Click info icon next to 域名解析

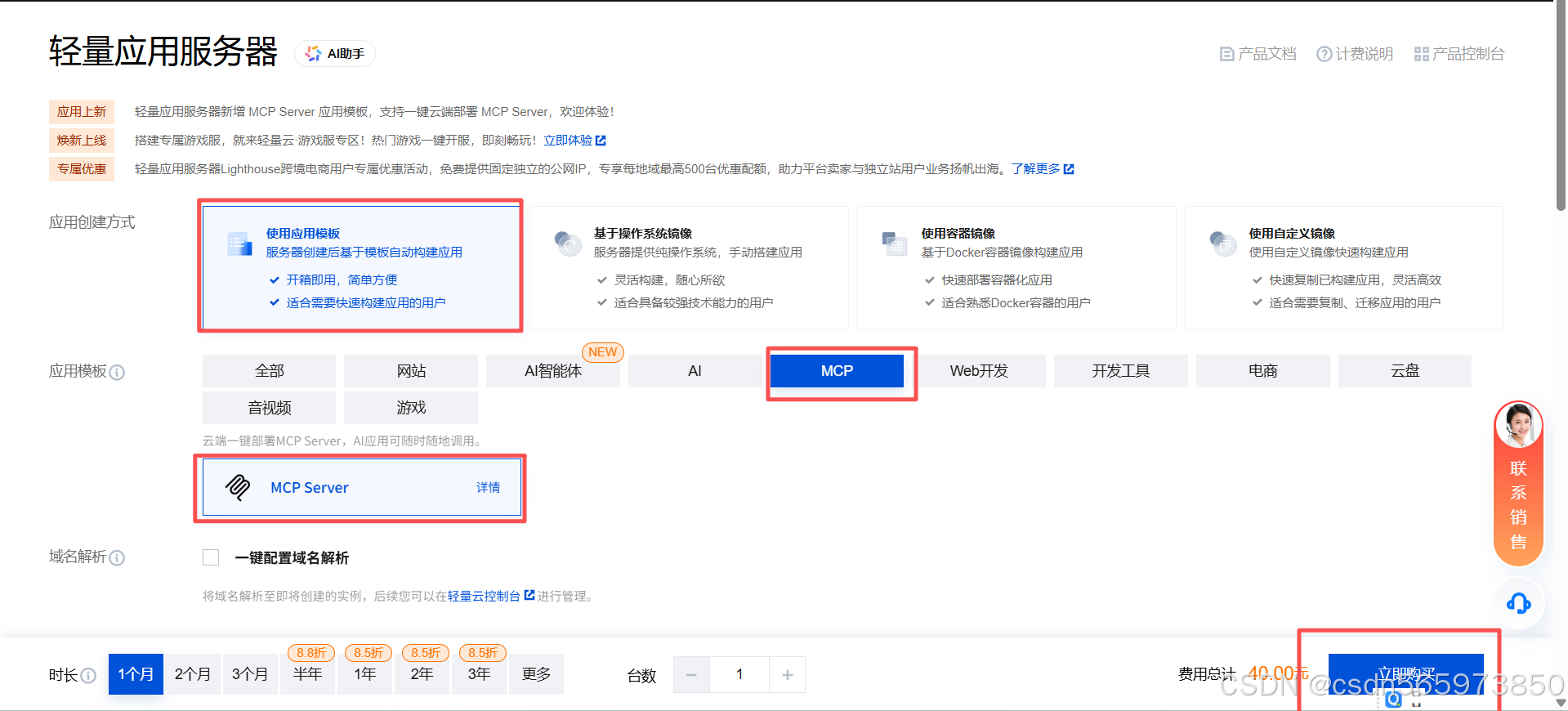pos(117,558)
